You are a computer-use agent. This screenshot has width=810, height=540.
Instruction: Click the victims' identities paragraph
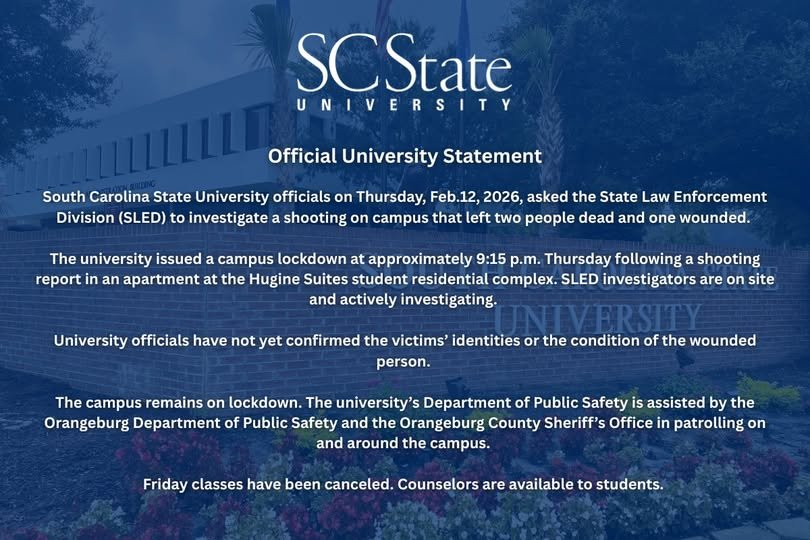(404, 340)
